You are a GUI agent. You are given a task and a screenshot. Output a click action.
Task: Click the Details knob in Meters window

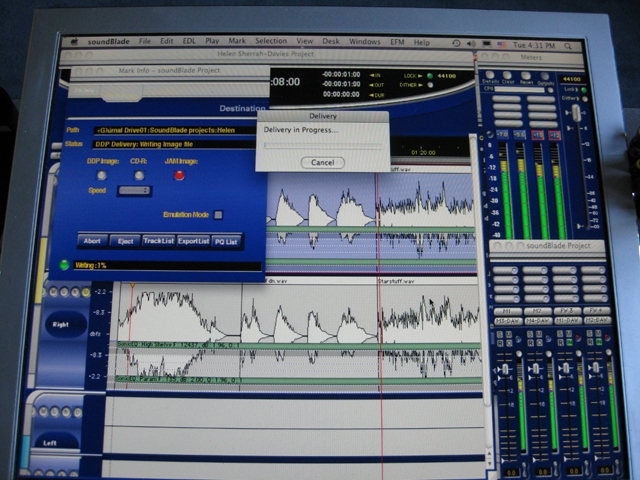point(490,75)
